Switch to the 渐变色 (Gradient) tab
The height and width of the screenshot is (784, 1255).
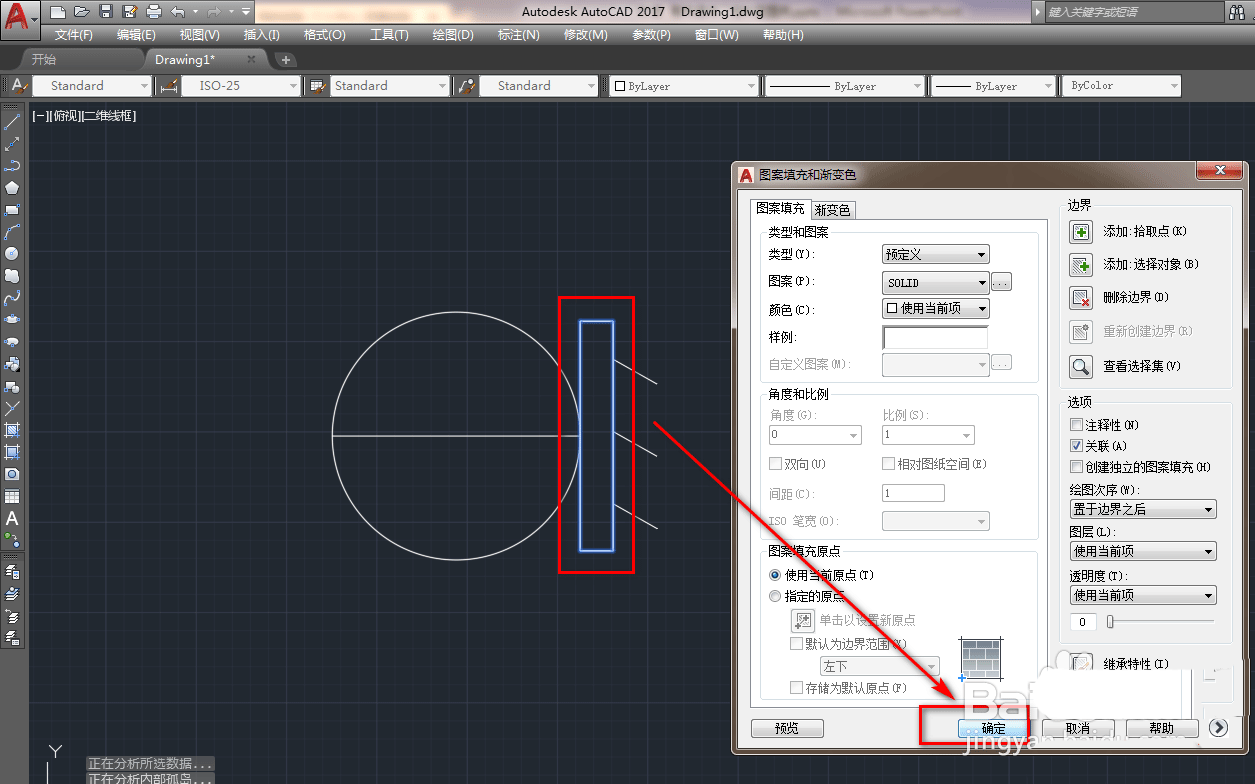832,210
